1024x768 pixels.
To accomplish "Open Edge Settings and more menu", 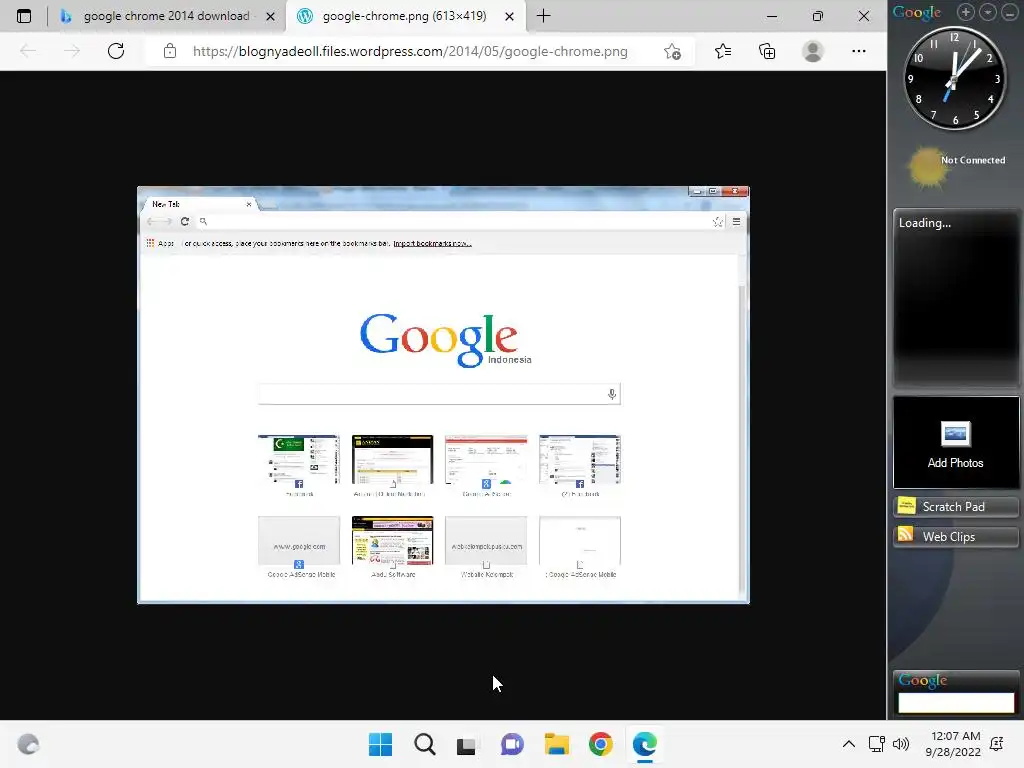I will [859, 51].
